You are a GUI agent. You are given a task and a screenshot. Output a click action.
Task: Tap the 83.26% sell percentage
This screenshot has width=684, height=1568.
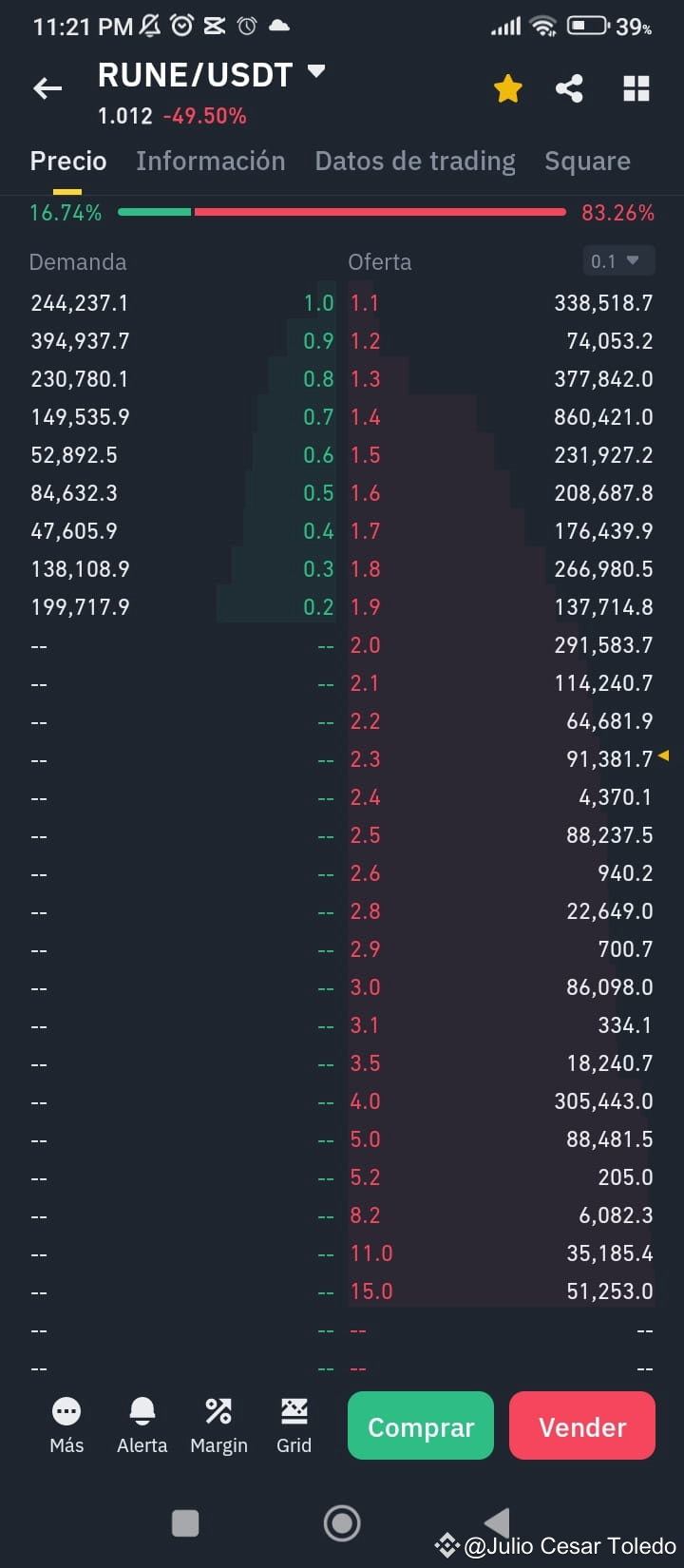[617, 213]
